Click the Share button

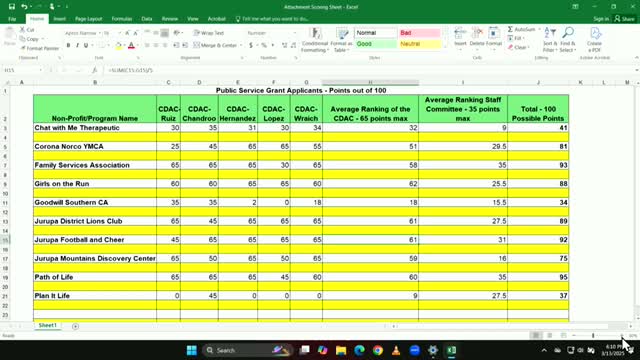(624, 19)
